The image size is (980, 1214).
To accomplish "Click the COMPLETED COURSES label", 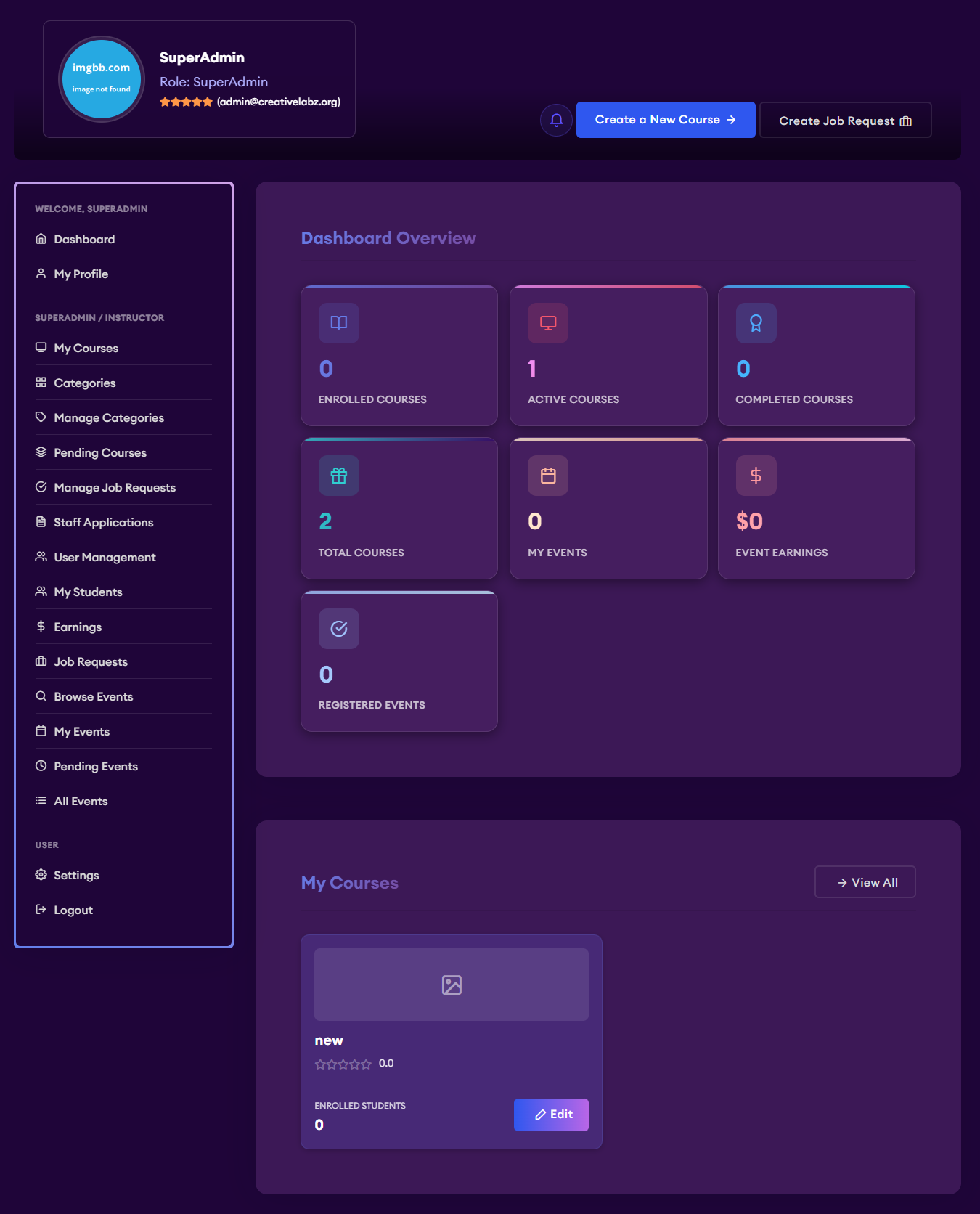I will [x=794, y=399].
